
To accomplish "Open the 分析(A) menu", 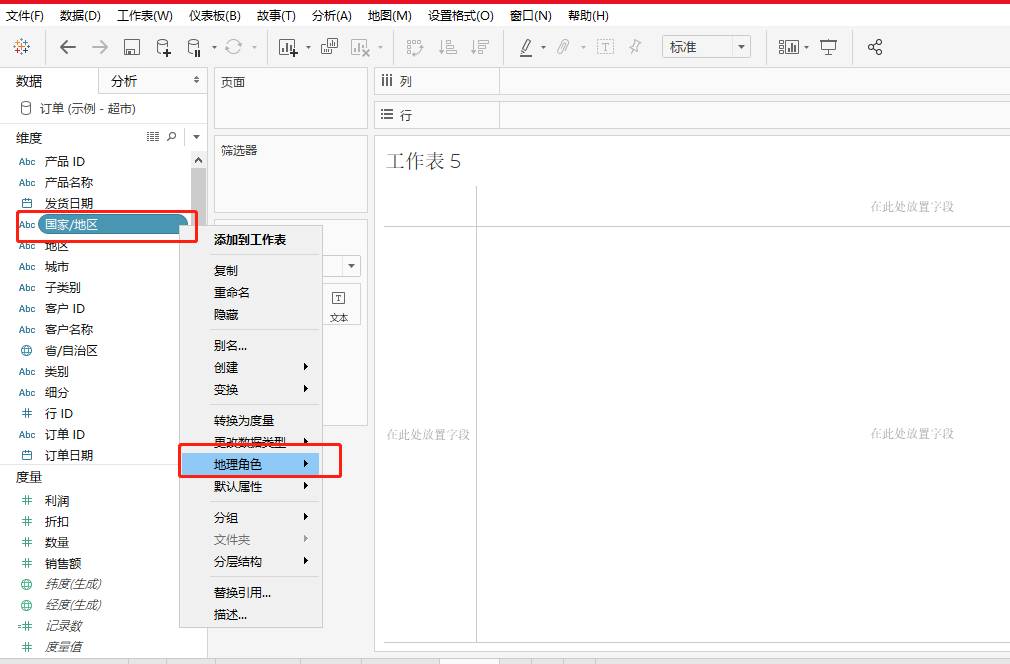I will [x=332, y=15].
